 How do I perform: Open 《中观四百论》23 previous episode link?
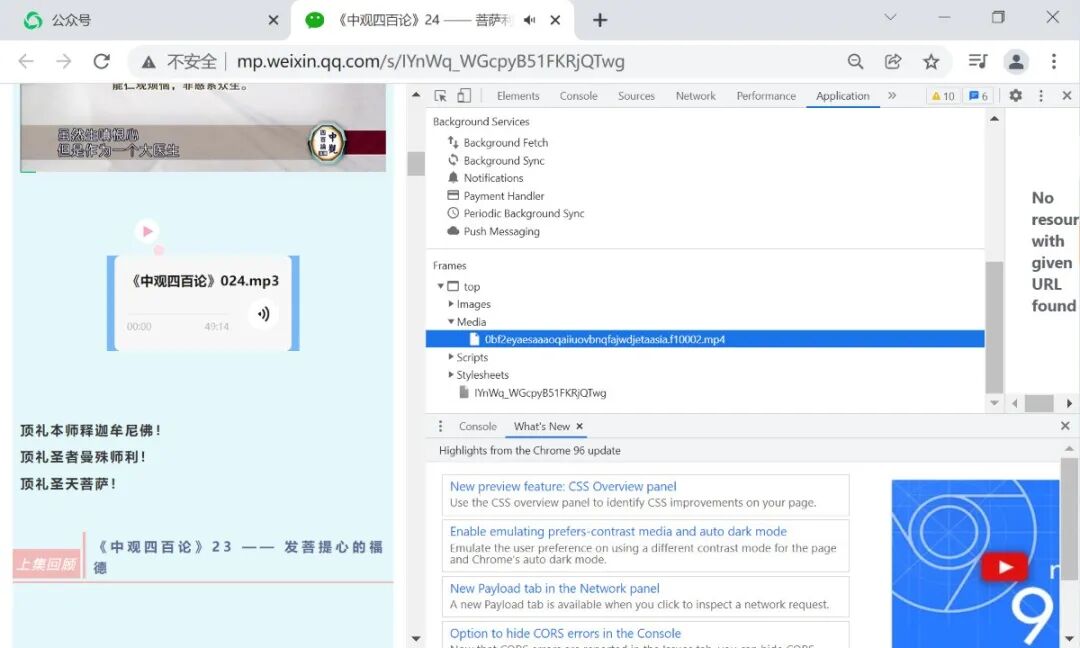pyautogui.click(x=238, y=556)
